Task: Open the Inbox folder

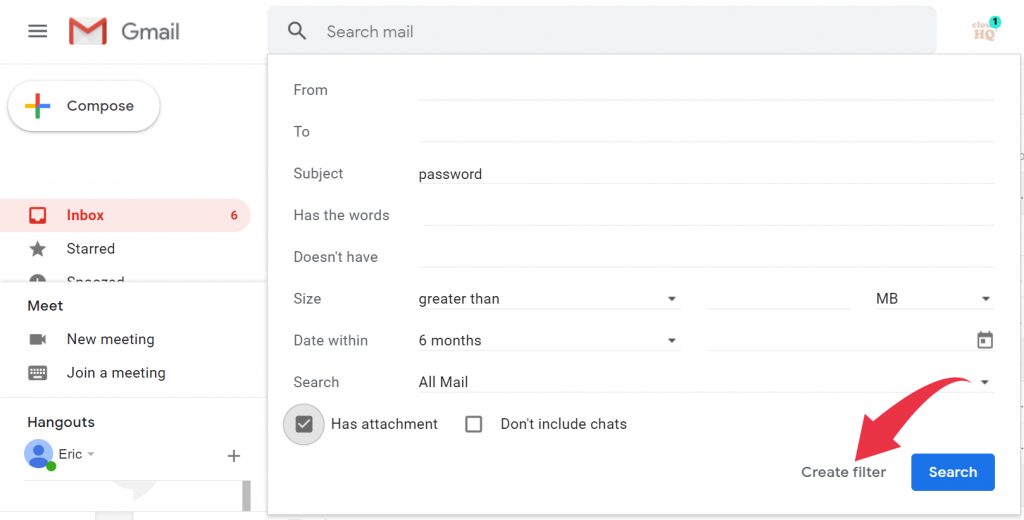Action: pyautogui.click(x=125, y=215)
